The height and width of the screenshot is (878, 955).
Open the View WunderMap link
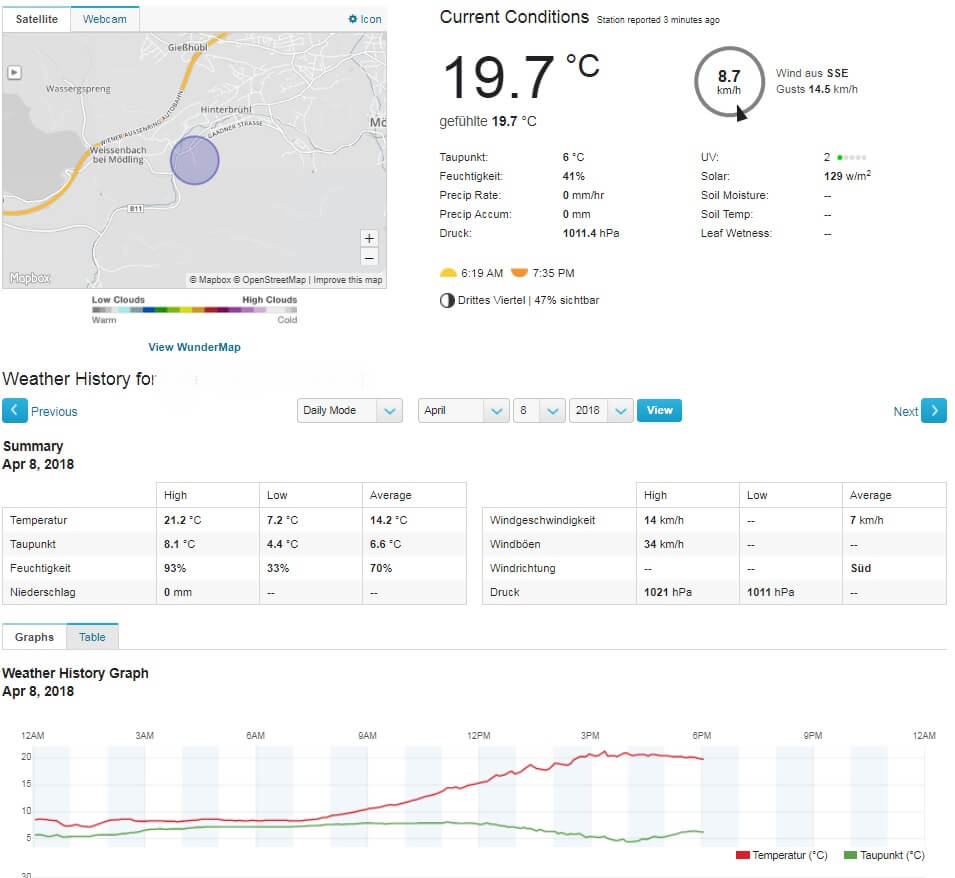194,347
